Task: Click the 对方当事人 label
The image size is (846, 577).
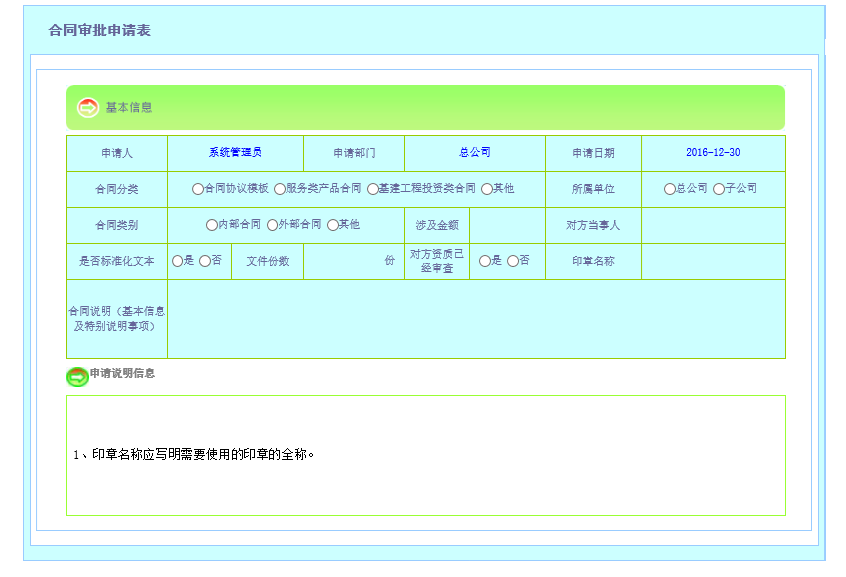Action: pyautogui.click(x=593, y=226)
